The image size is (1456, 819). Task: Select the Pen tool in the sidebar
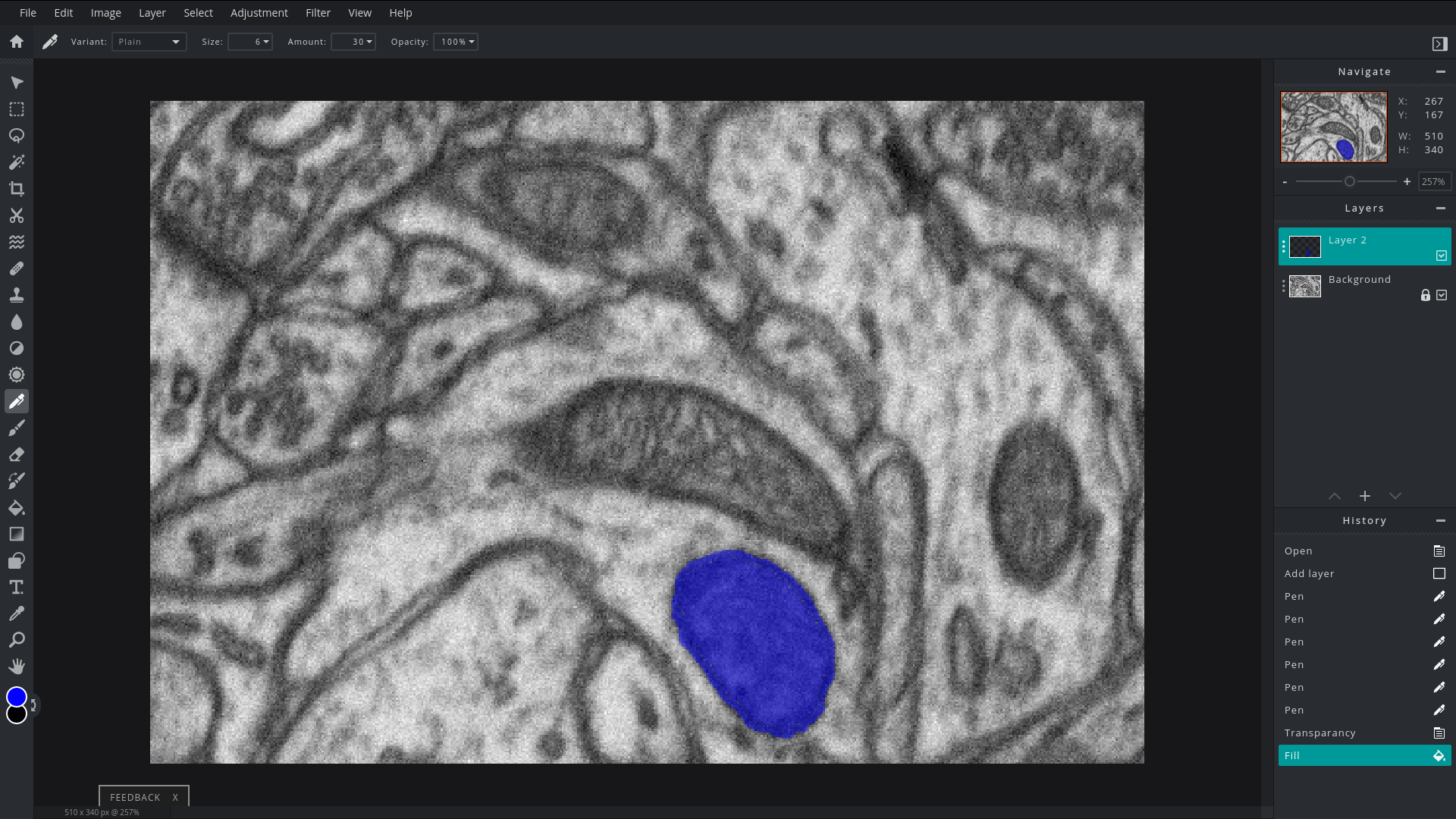(x=17, y=401)
